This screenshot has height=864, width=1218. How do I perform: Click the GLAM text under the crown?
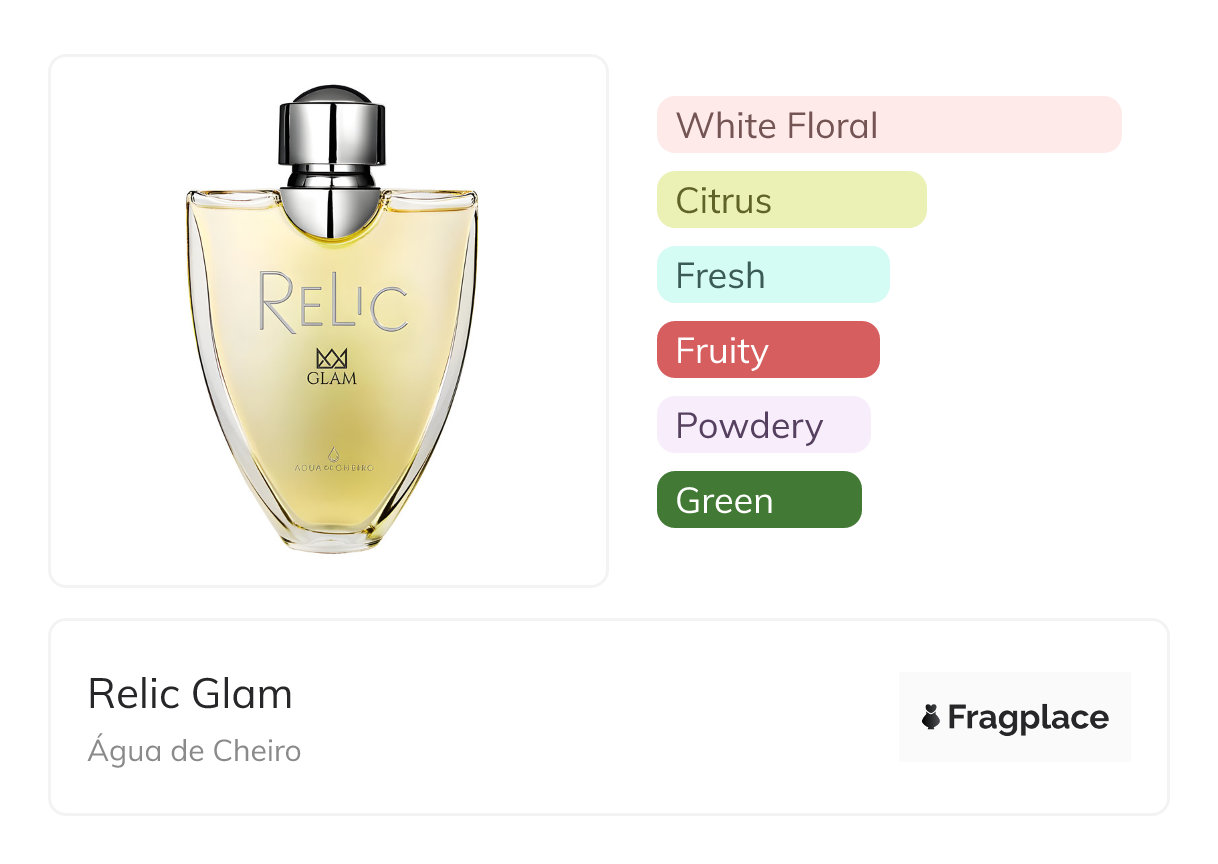coord(332,378)
